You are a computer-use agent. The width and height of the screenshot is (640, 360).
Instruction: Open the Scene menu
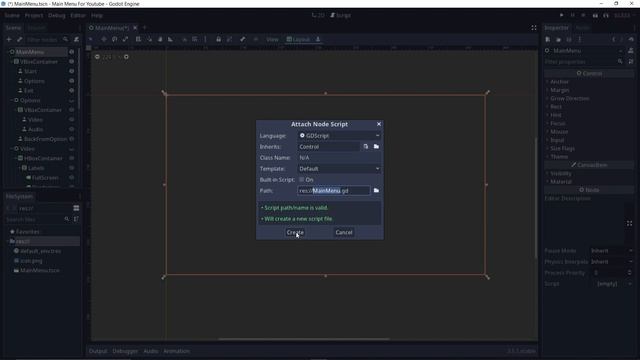pyautogui.click(x=12, y=16)
